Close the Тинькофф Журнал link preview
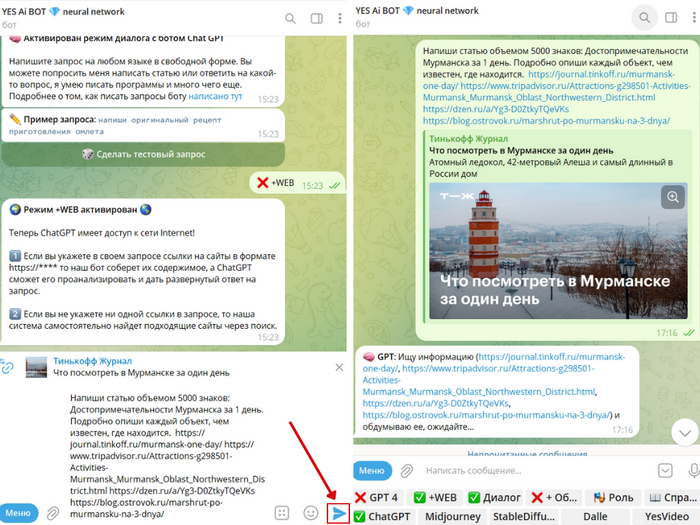The height and width of the screenshot is (525, 700). (339, 367)
